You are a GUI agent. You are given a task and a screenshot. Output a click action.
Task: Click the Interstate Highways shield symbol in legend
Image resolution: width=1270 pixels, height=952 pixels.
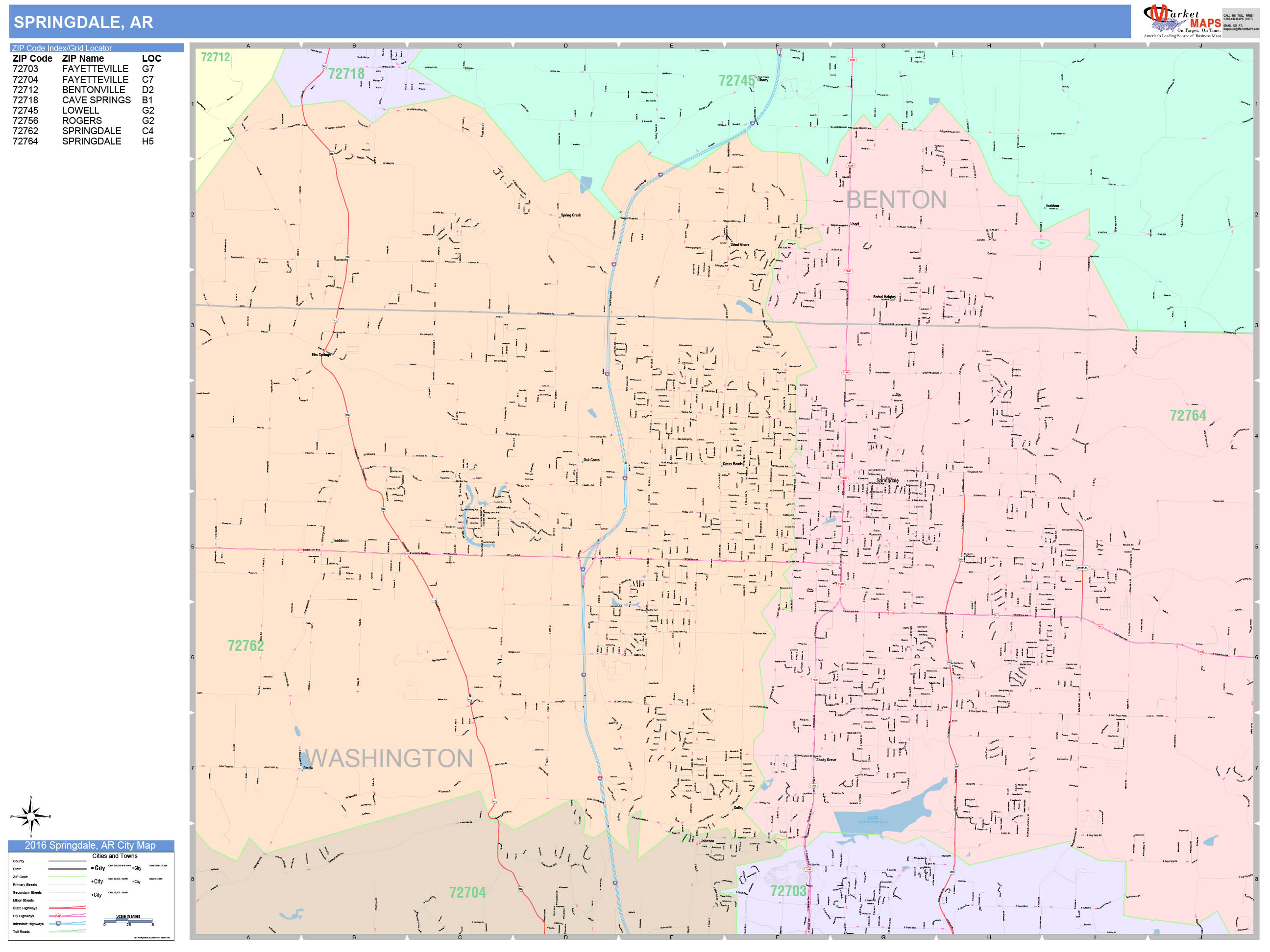[x=58, y=924]
